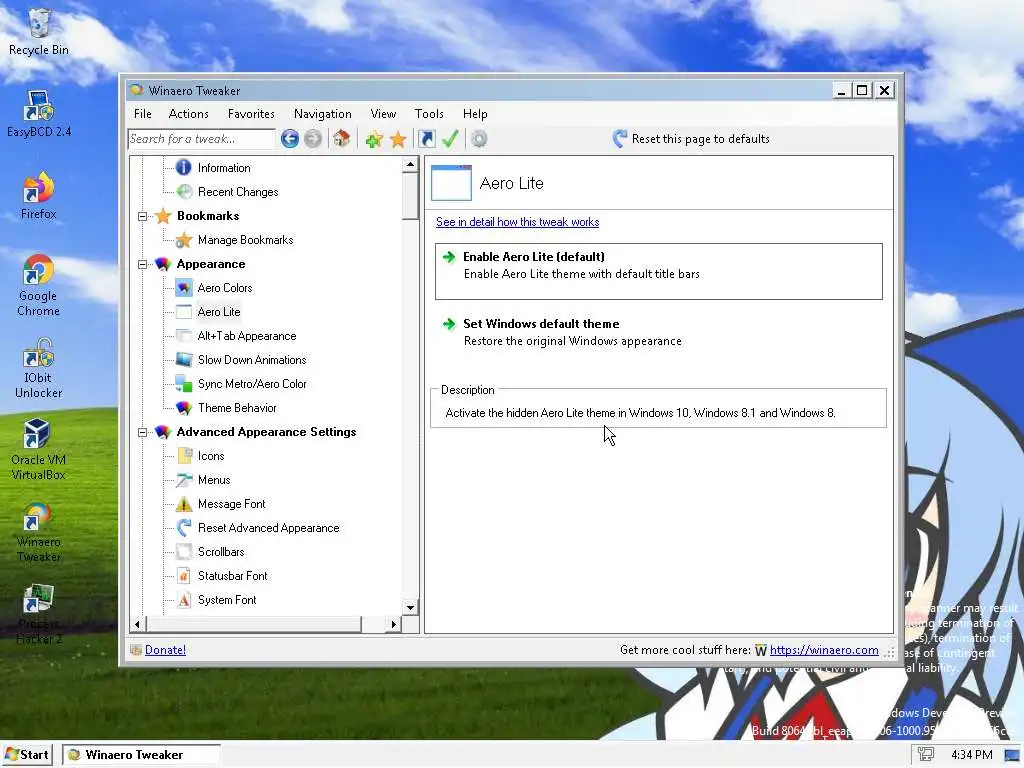This screenshot has width=1024, height=768.
Task: Click the Google Chrome desktop shortcut
Action: [39, 285]
